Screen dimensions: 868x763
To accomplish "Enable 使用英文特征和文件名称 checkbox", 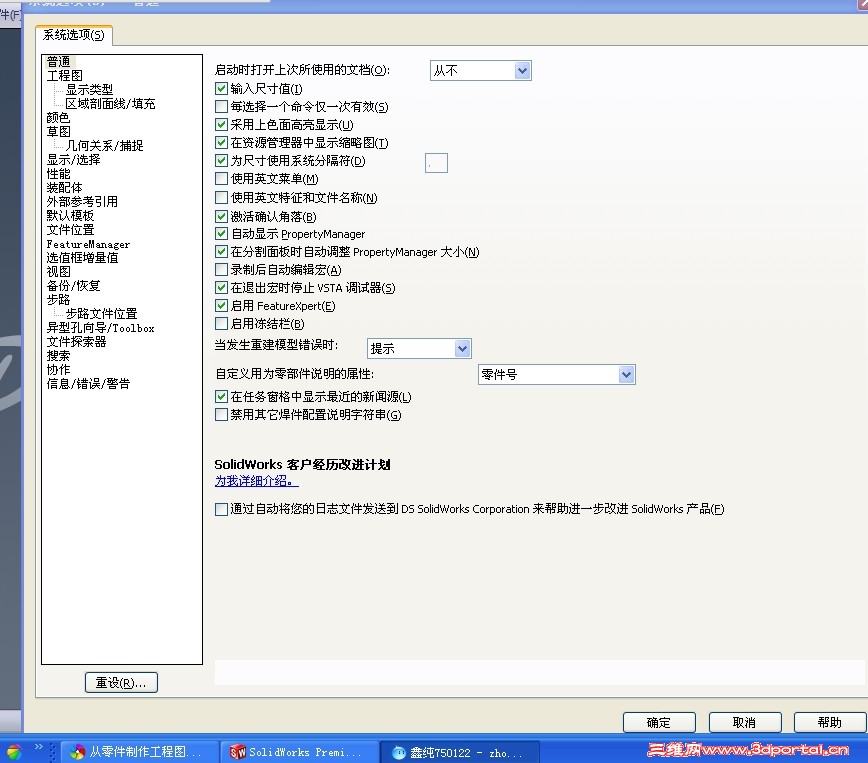I will (221, 197).
